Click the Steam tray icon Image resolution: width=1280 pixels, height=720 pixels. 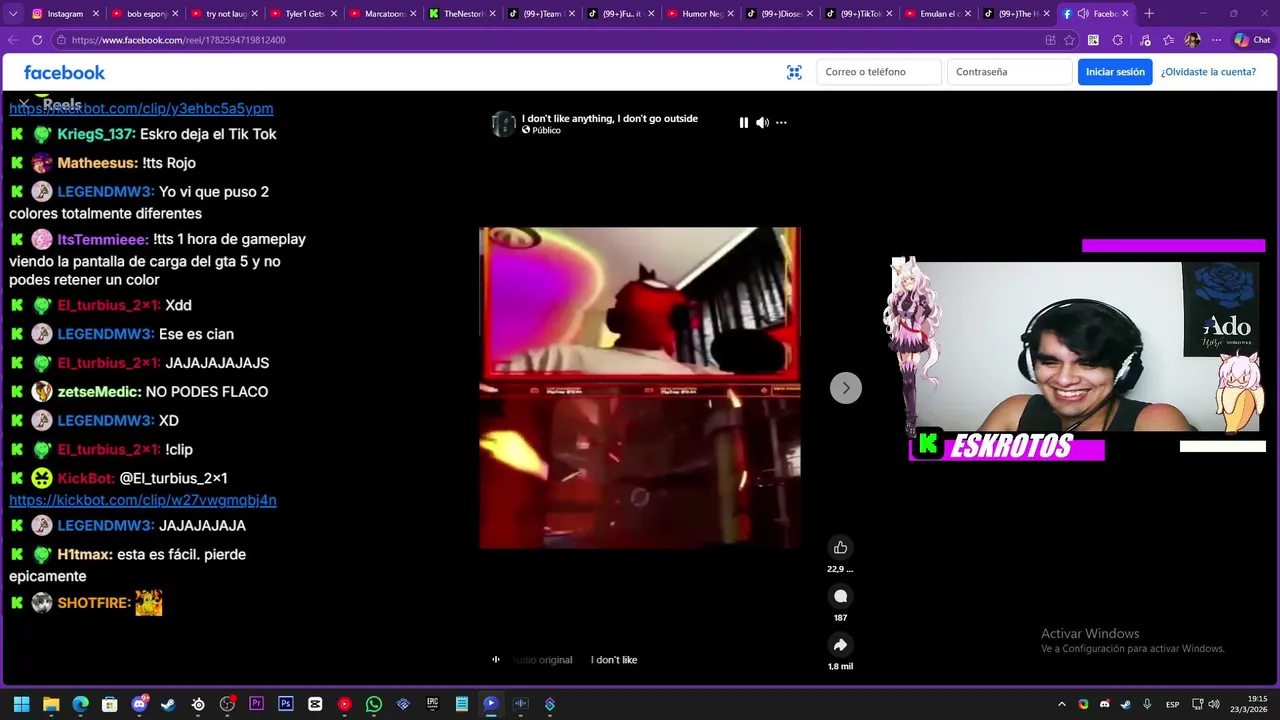tap(1126, 704)
